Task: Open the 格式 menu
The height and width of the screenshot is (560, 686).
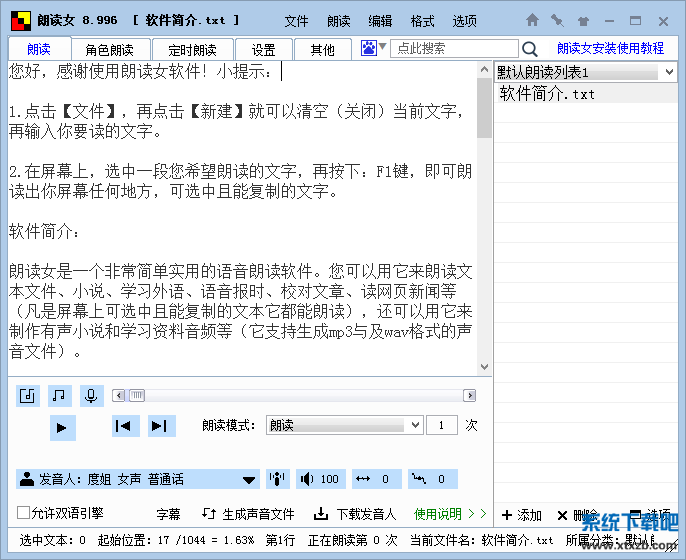Action: 422,21
